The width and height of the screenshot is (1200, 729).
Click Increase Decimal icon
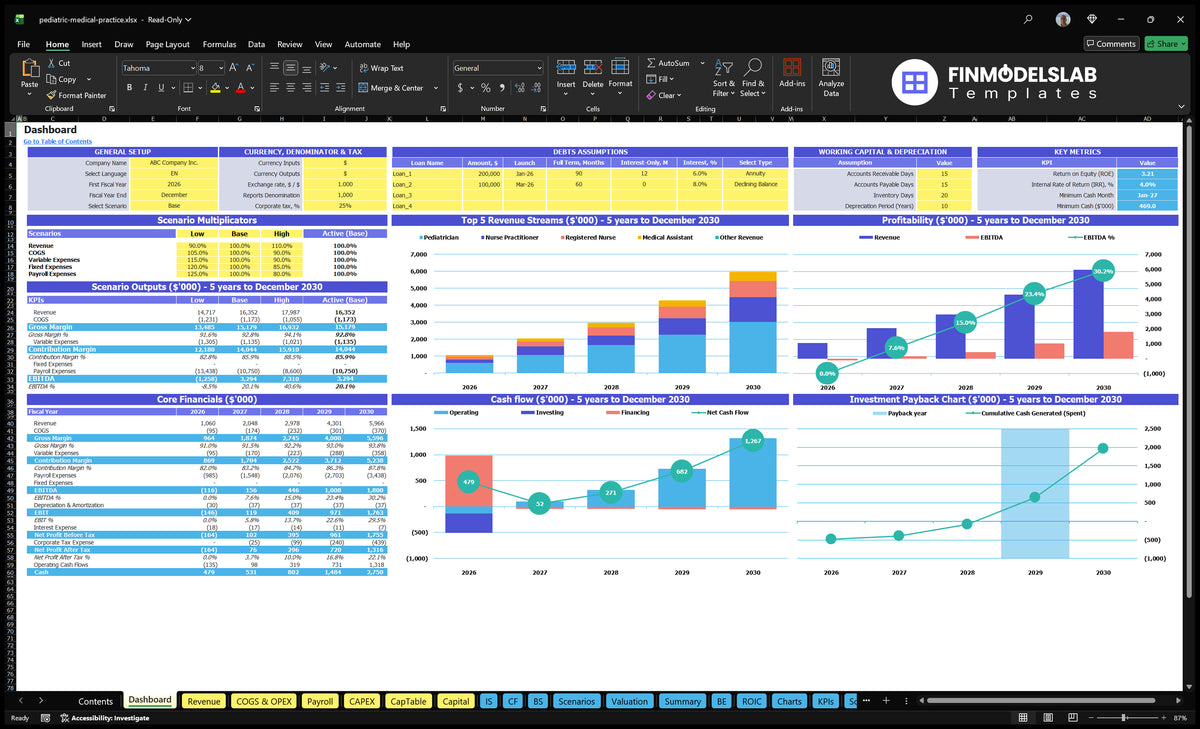coord(519,87)
